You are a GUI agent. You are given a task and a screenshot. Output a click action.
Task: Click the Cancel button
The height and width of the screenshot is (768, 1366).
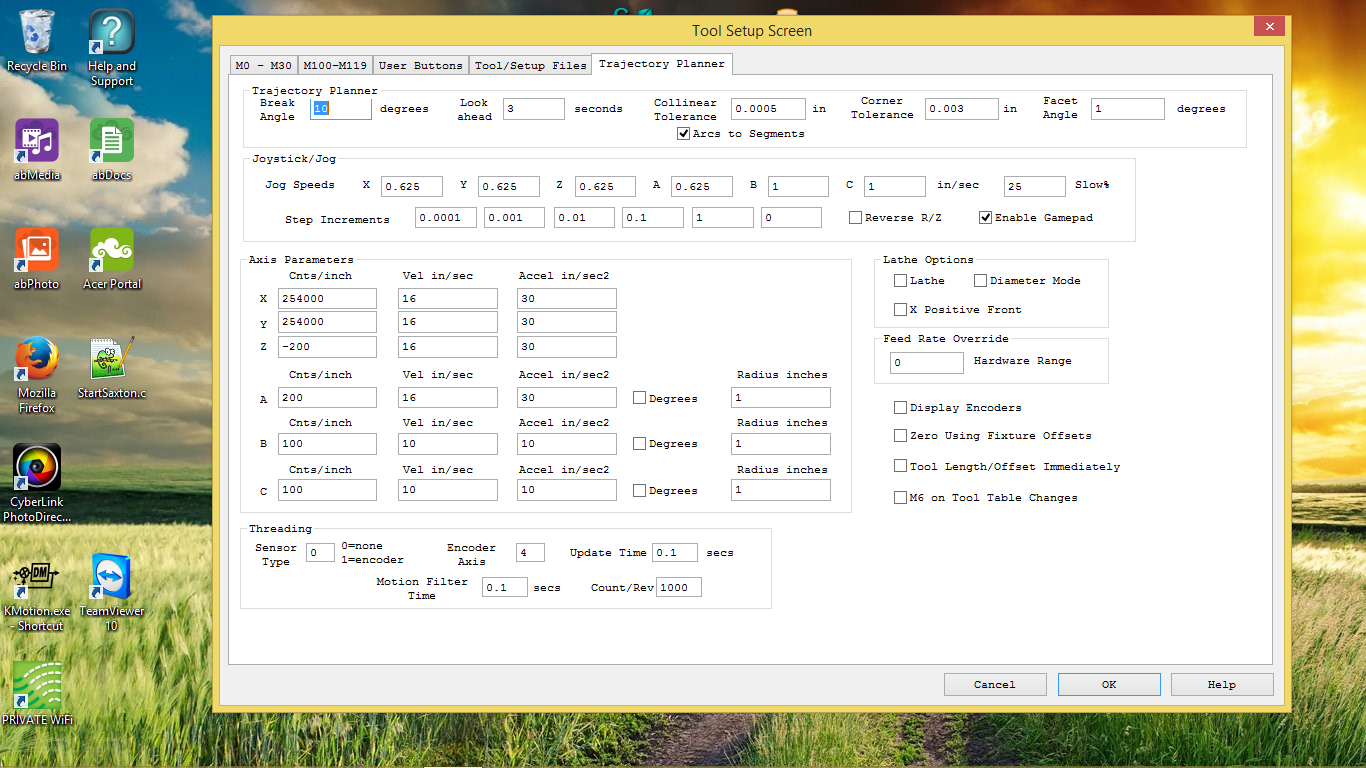pyautogui.click(x=995, y=685)
